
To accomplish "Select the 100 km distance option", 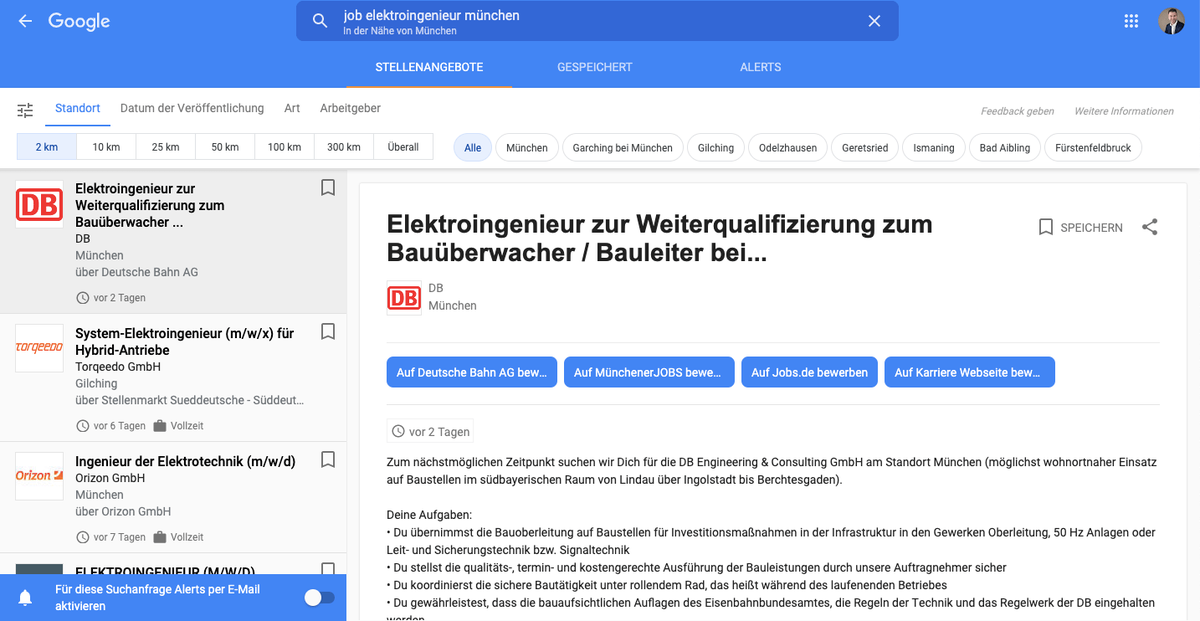I will coord(284,147).
